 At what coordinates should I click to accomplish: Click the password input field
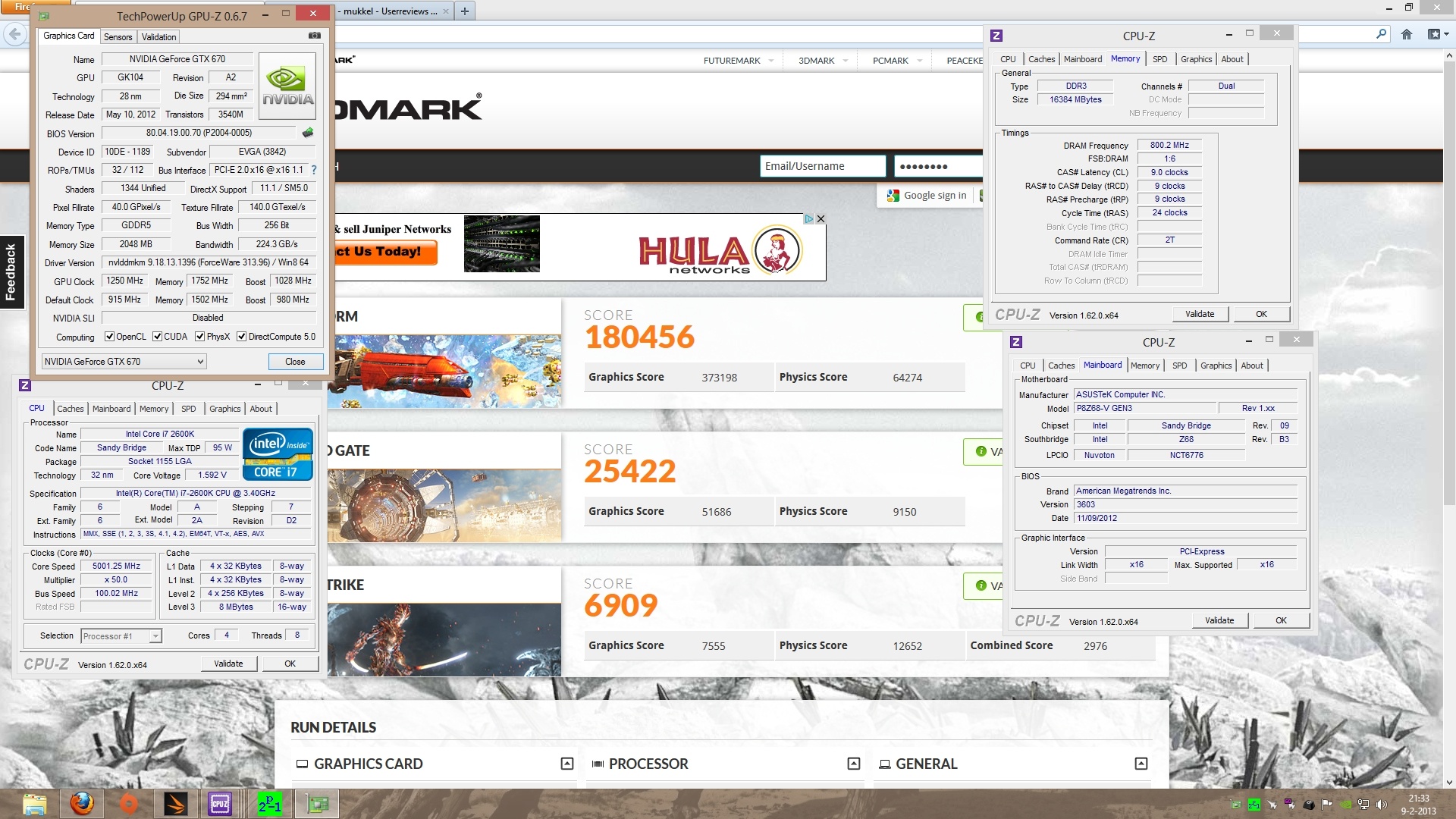coord(939,166)
